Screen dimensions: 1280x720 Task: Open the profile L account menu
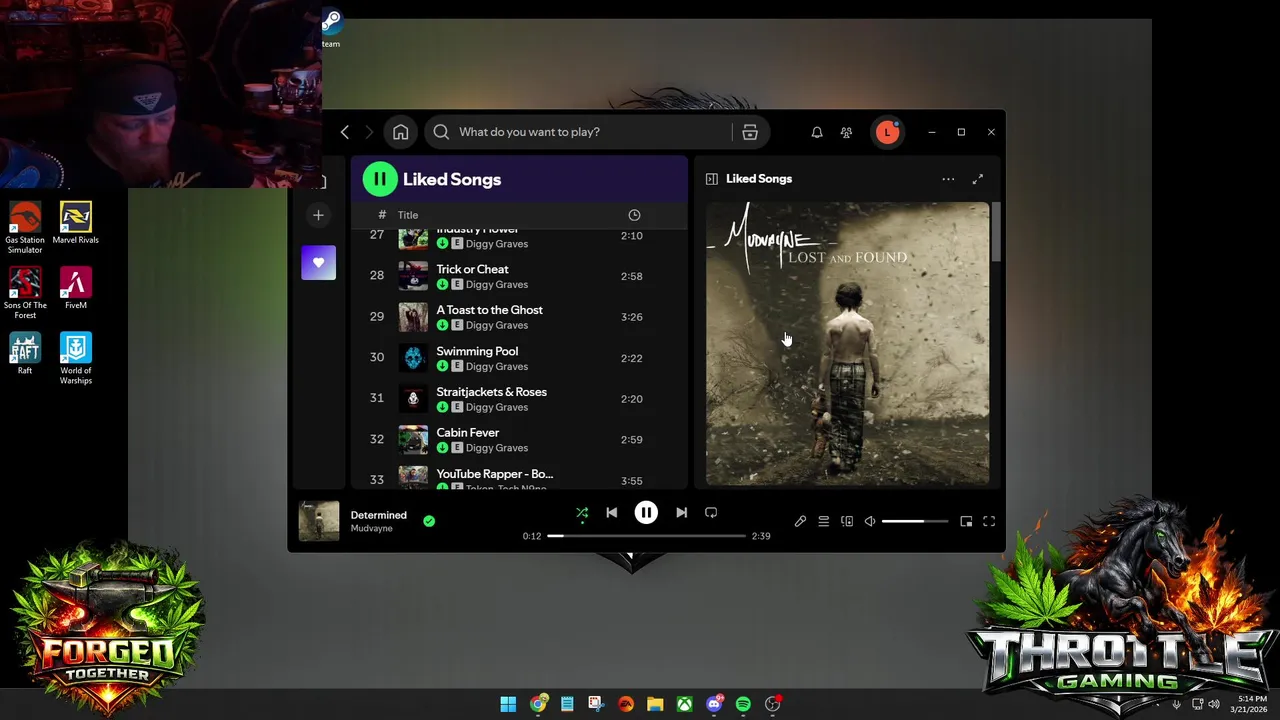(887, 132)
